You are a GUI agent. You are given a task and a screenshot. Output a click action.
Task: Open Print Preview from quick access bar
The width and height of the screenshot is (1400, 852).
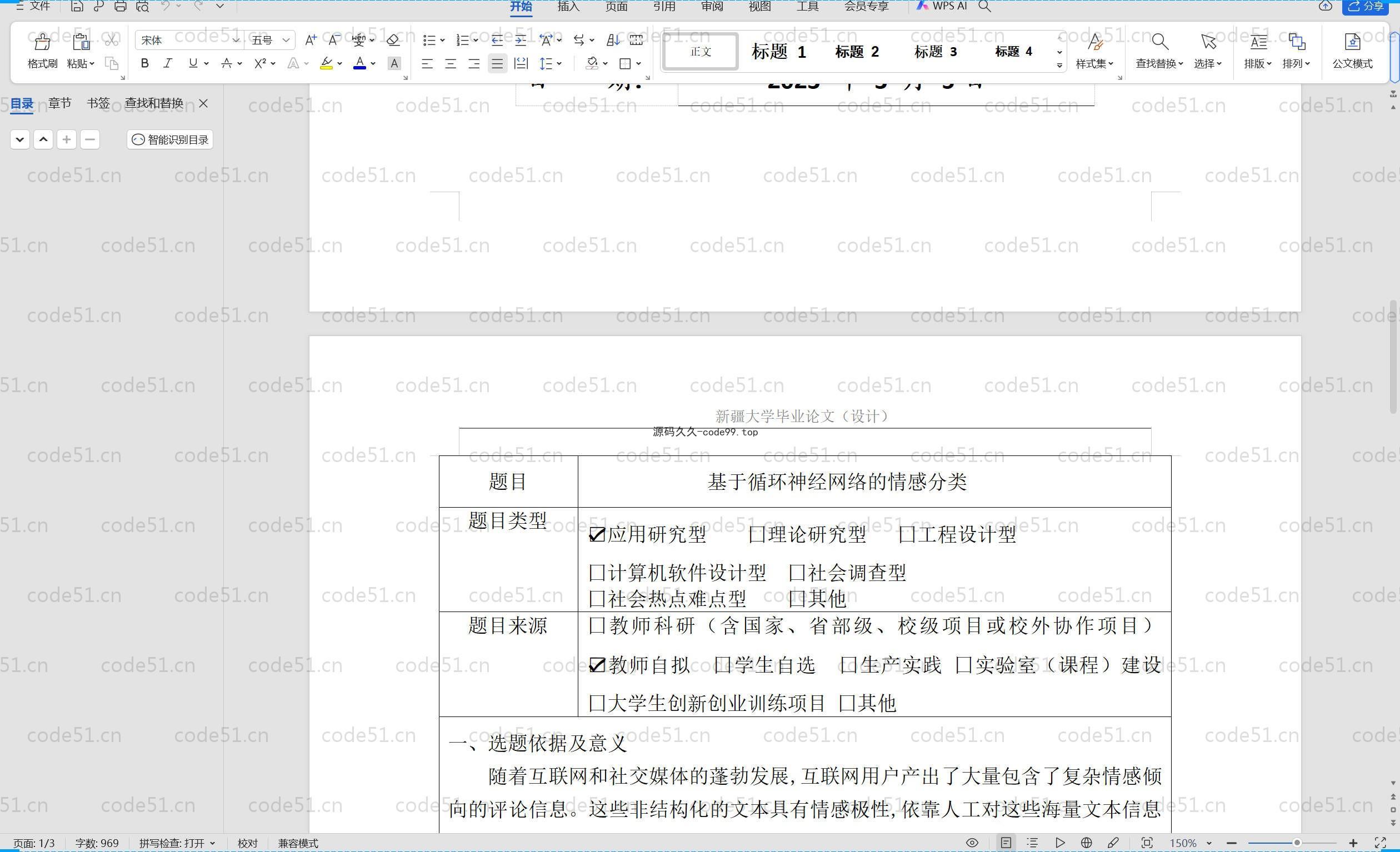pos(143,6)
